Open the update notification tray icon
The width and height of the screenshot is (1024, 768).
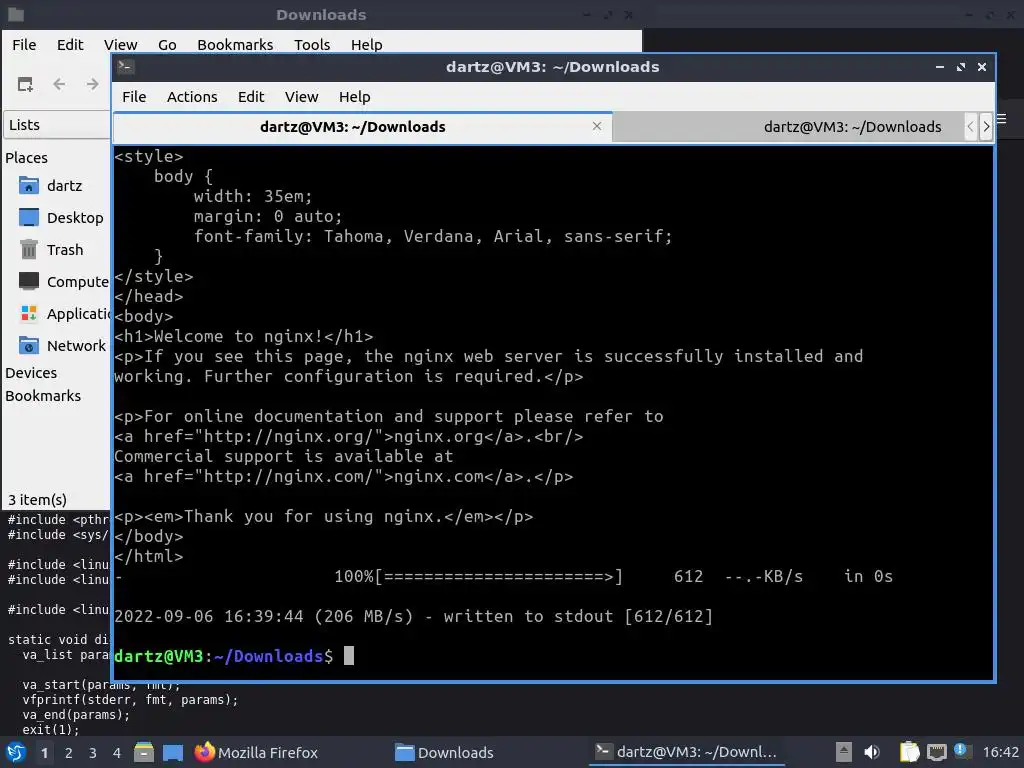click(x=961, y=750)
